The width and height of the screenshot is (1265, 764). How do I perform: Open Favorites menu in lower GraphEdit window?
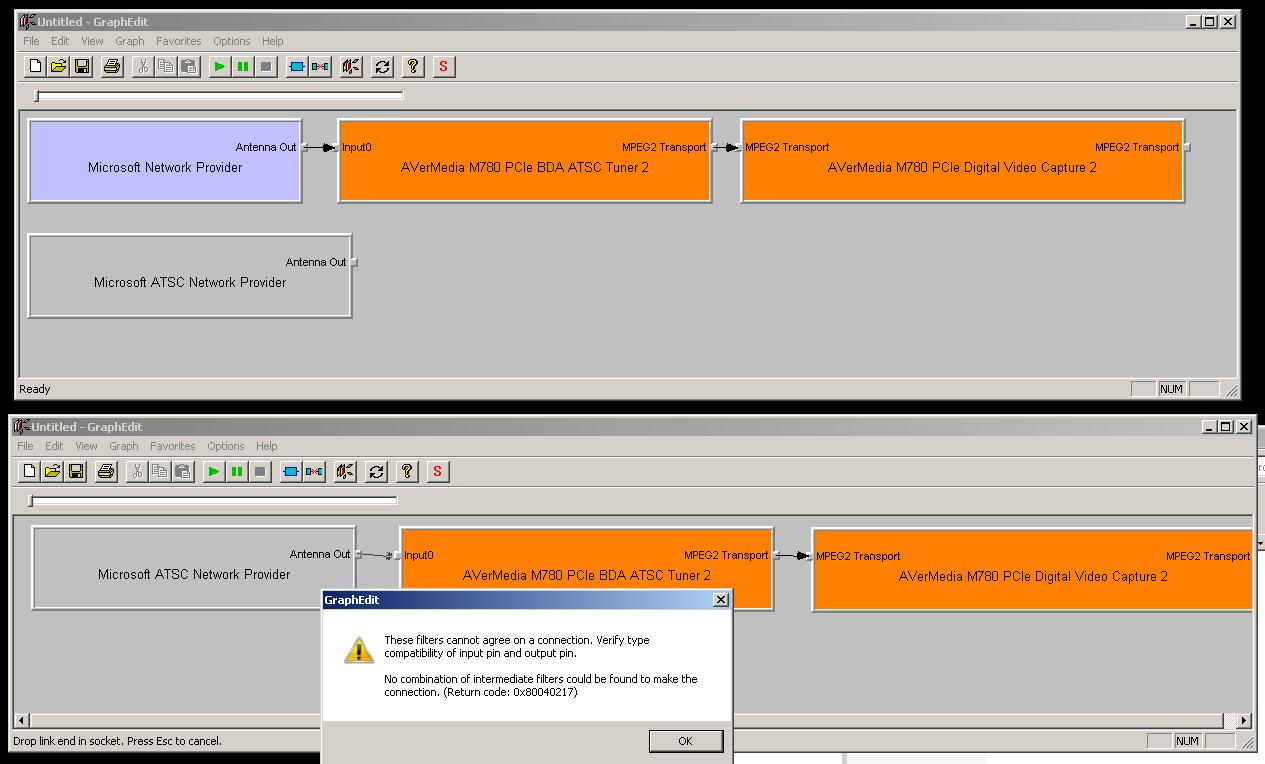pos(173,446)
